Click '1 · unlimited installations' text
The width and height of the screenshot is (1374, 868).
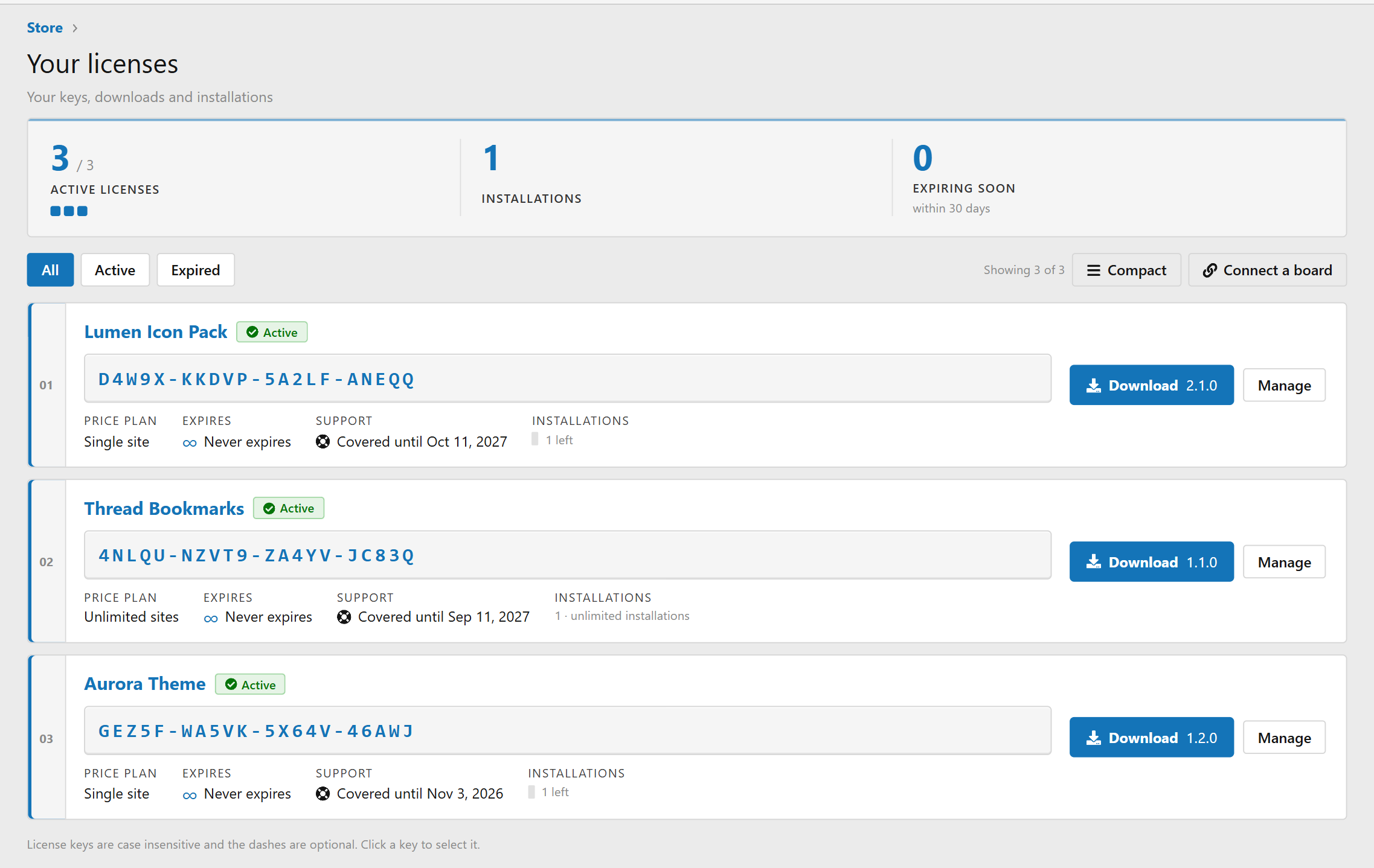pos(622,616)
